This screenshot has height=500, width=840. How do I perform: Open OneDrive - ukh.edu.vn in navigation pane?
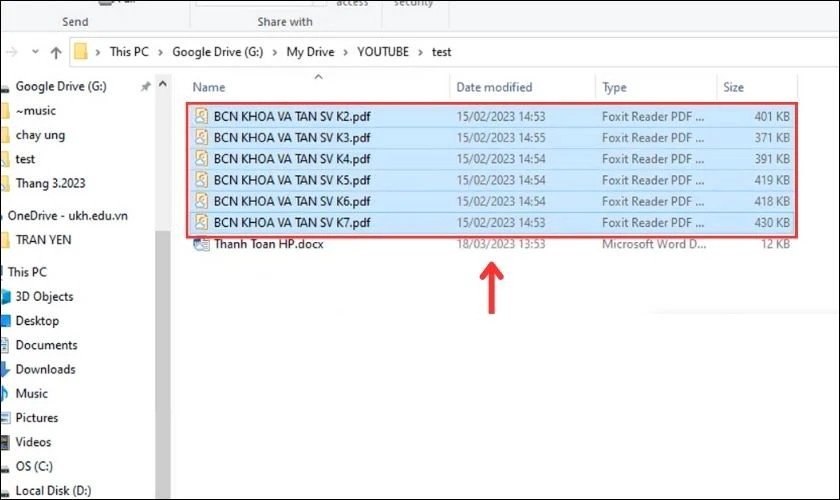tap(68, 215)
